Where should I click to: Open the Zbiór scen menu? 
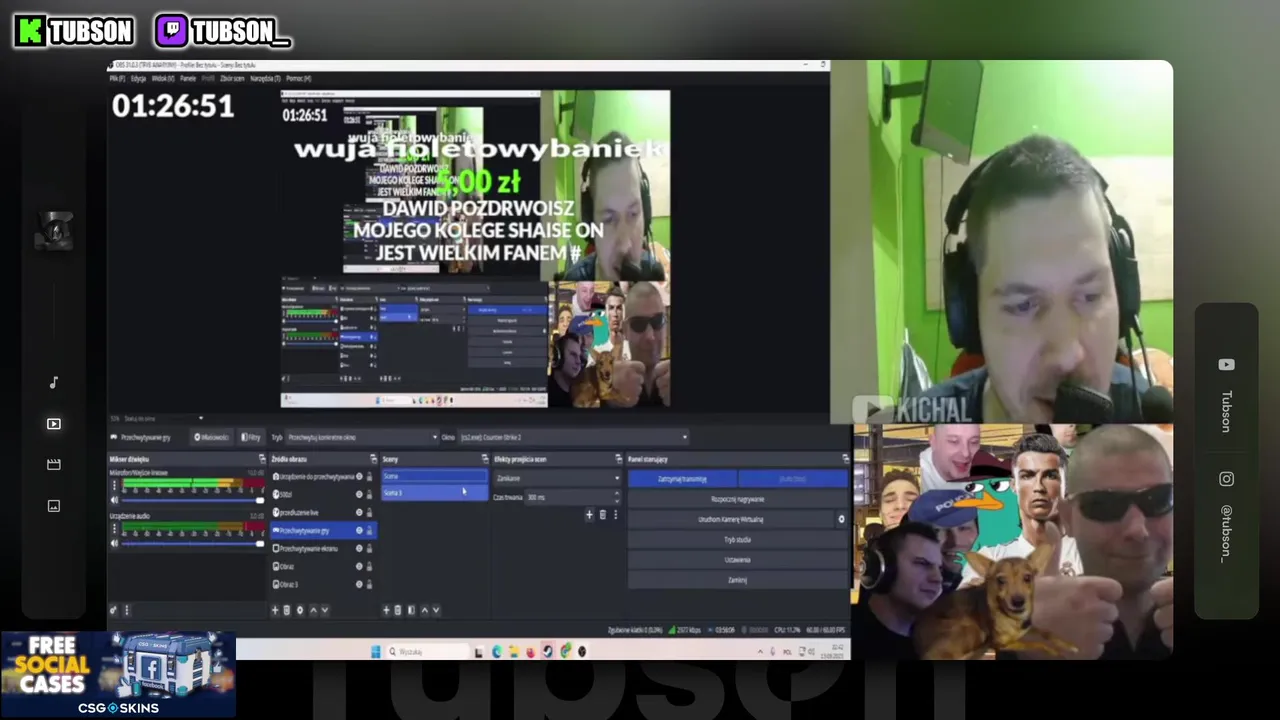tap(232, 78)
